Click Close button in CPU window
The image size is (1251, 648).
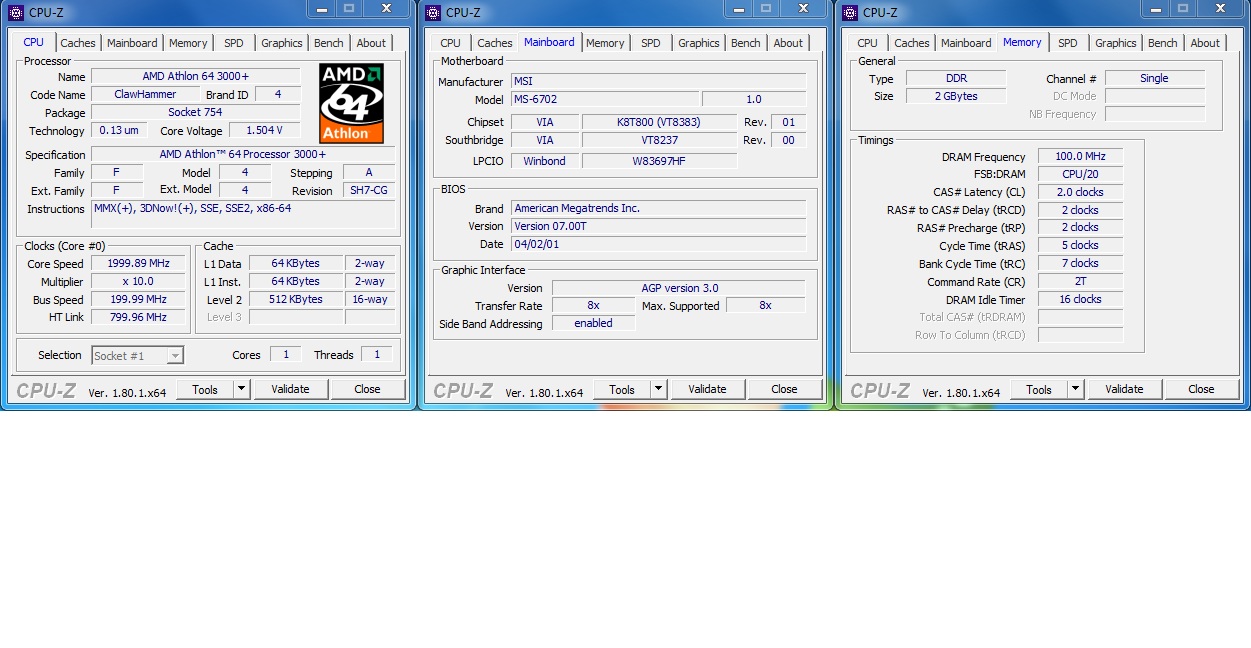[367, 389]
